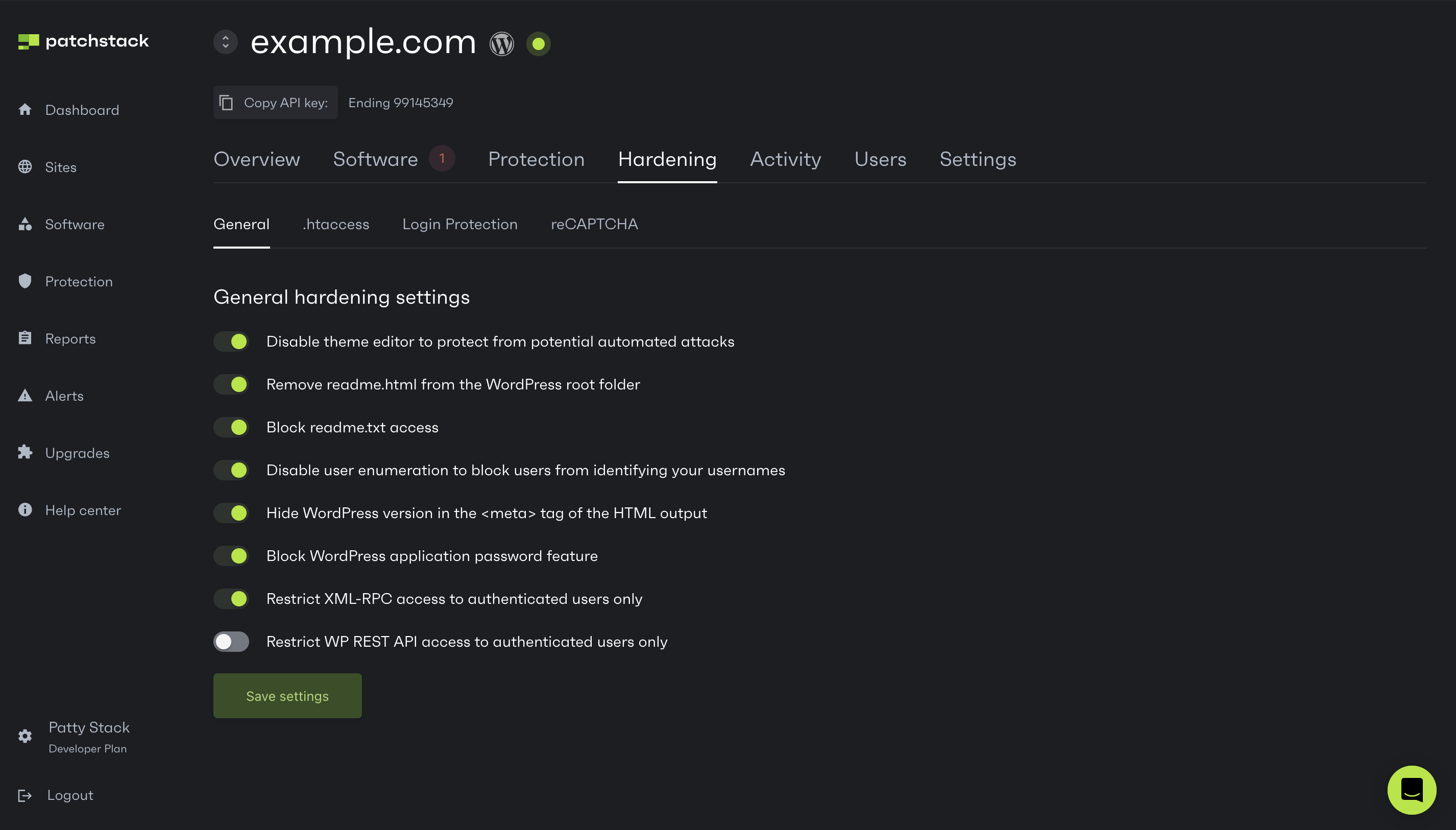Click the WordPress logo beside example.com
Viewport: 1456px width, 830px height.
click(502, 43)
